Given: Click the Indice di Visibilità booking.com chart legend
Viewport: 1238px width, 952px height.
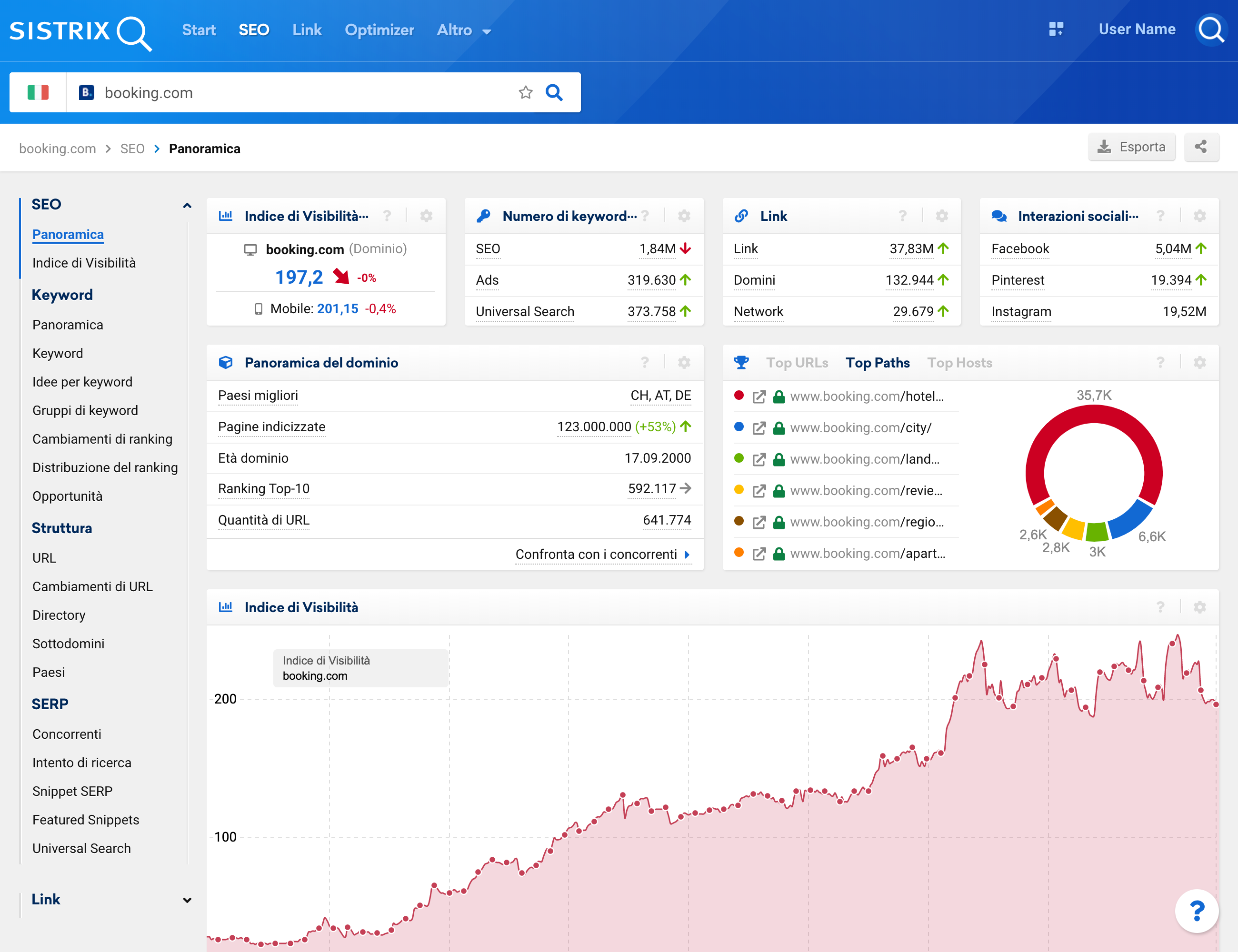Looking at the screenshot, I should (360, 668).
